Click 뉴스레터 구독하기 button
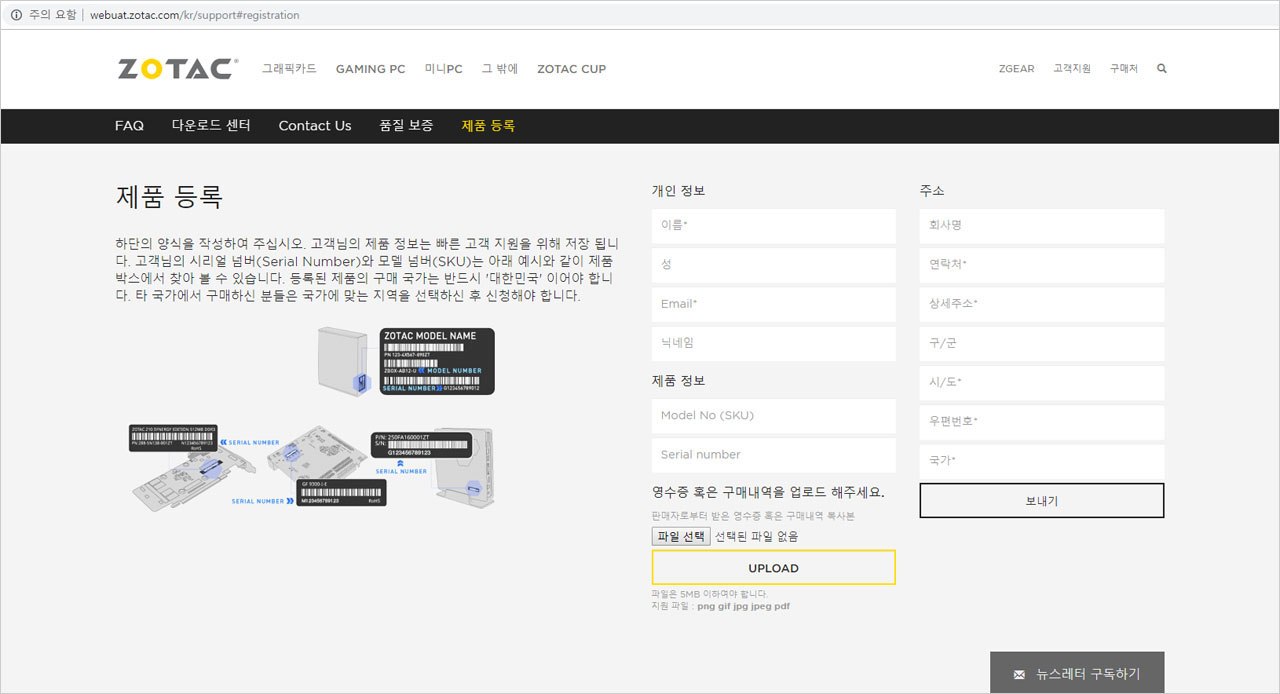This screenshot has height=694, width=1280. [1077, 673]
